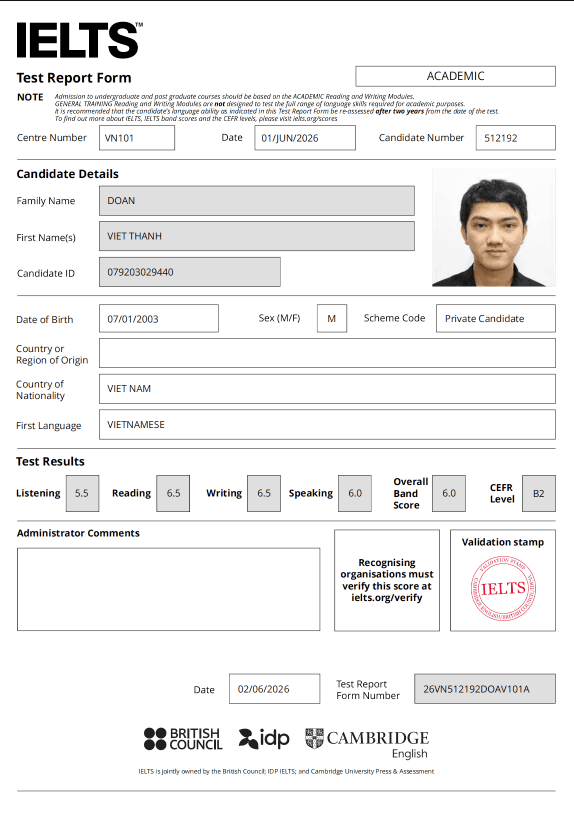The image size is (574, 813).
Task: Click the idp logo
Action: pos(264,738)
